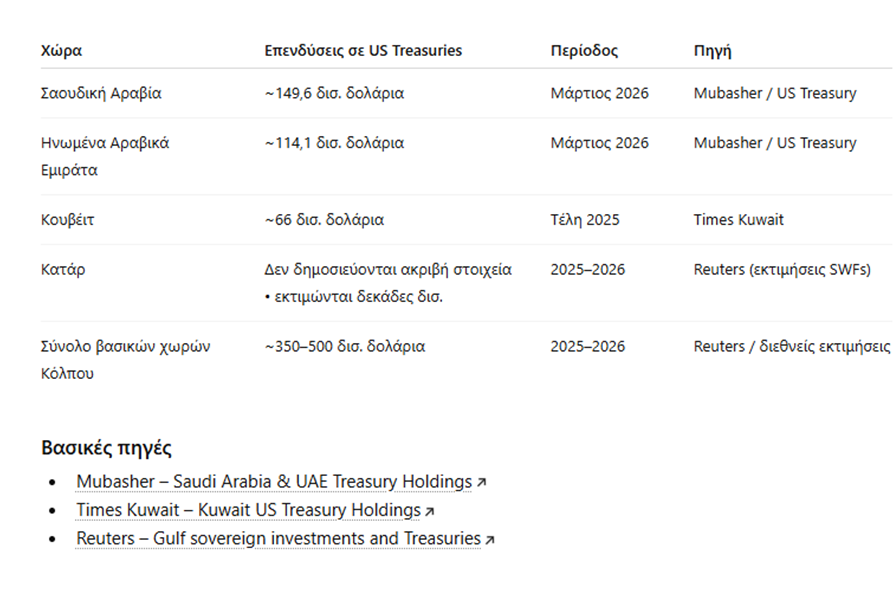Screen dimensions: 895x592
Task: Click the Σαουδική Αραβία row cell
Action: click(x=101, y=93)
